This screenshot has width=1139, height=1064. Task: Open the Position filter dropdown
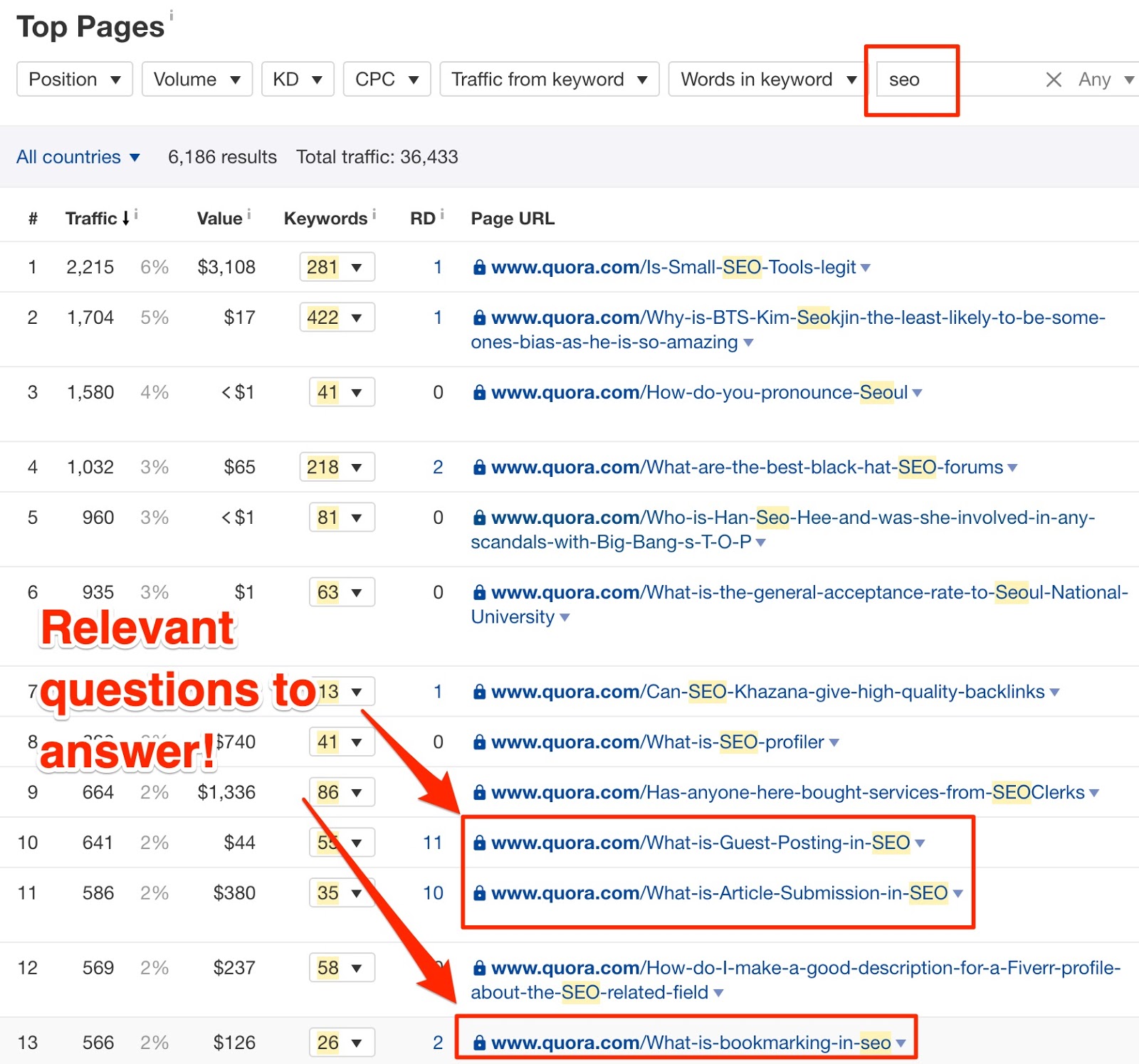click(x=75, y=79)
